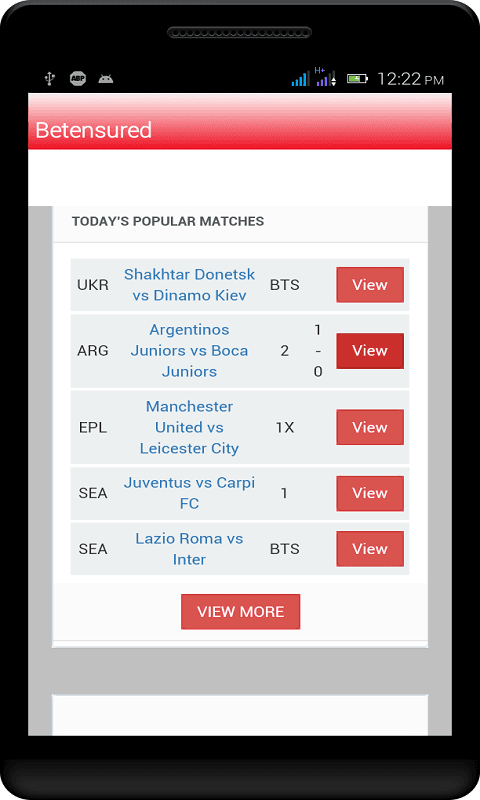480x800 pixels.
Task: Tap the blue signal strength icon
Action: pyautogui.click(x=300, y=79)
